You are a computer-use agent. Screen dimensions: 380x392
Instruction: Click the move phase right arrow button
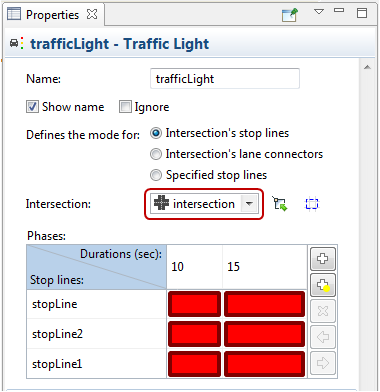pyautogui.click(x=323, y=363)
